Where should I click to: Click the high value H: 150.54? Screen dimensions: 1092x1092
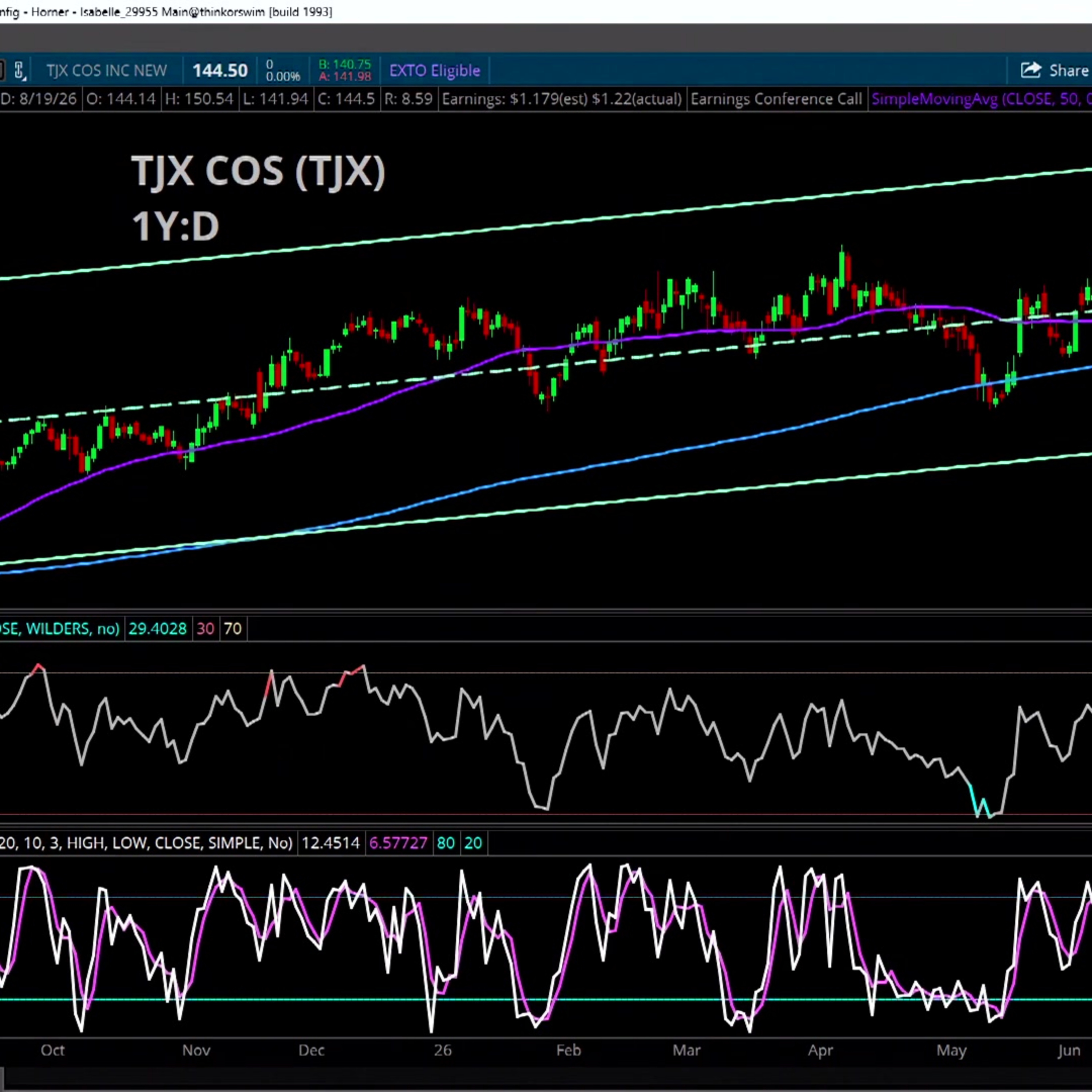click(199, 99)
